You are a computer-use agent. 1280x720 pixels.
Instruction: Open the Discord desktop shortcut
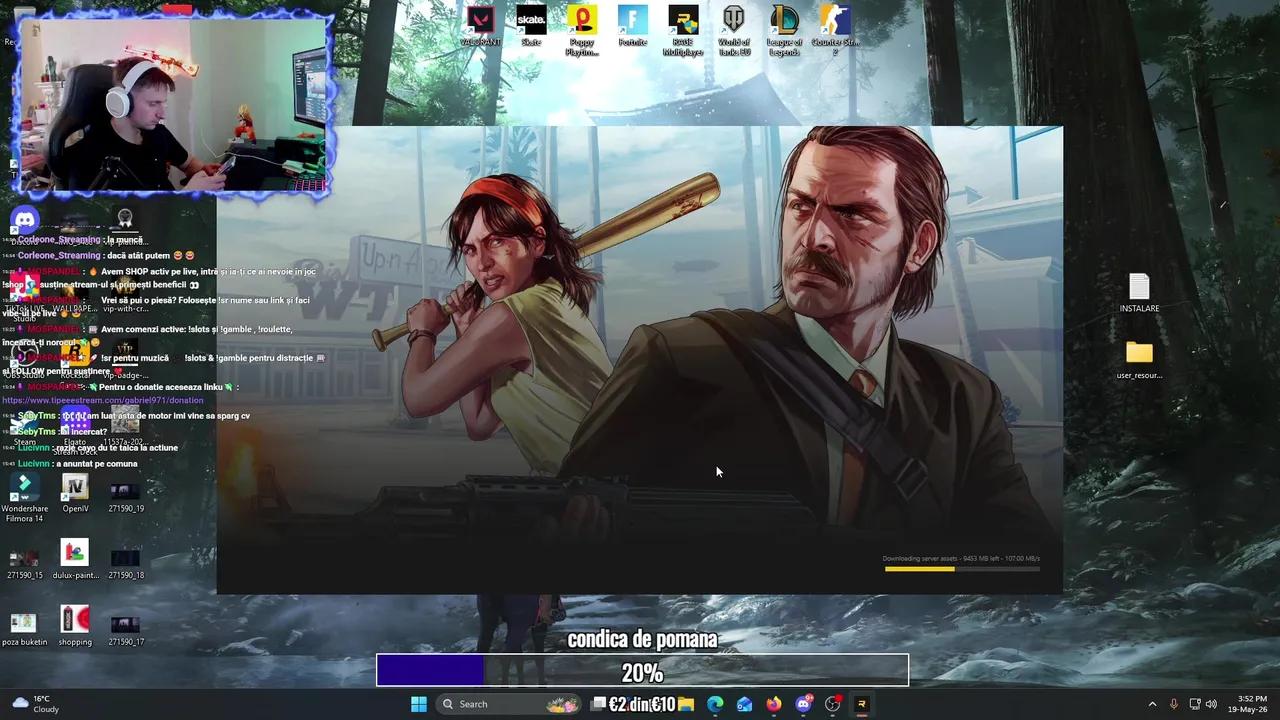25,221
